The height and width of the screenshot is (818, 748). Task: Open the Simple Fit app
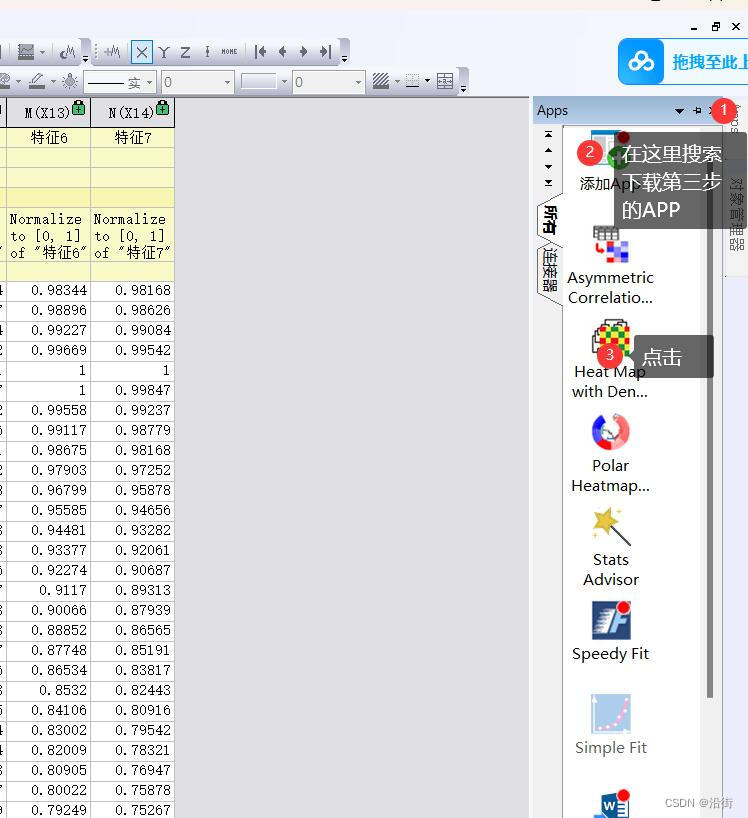611,725
